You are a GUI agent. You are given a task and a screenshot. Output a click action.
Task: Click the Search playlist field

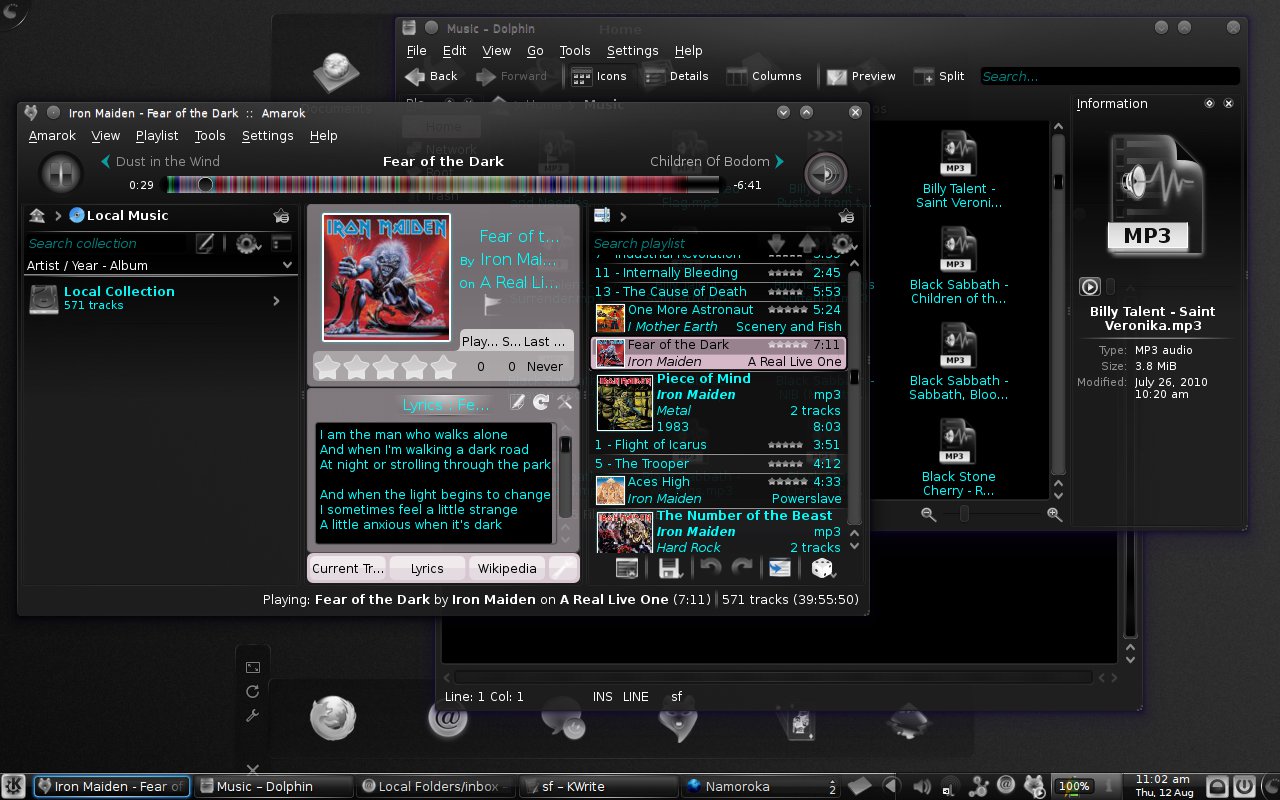click(x=676, y=243)
